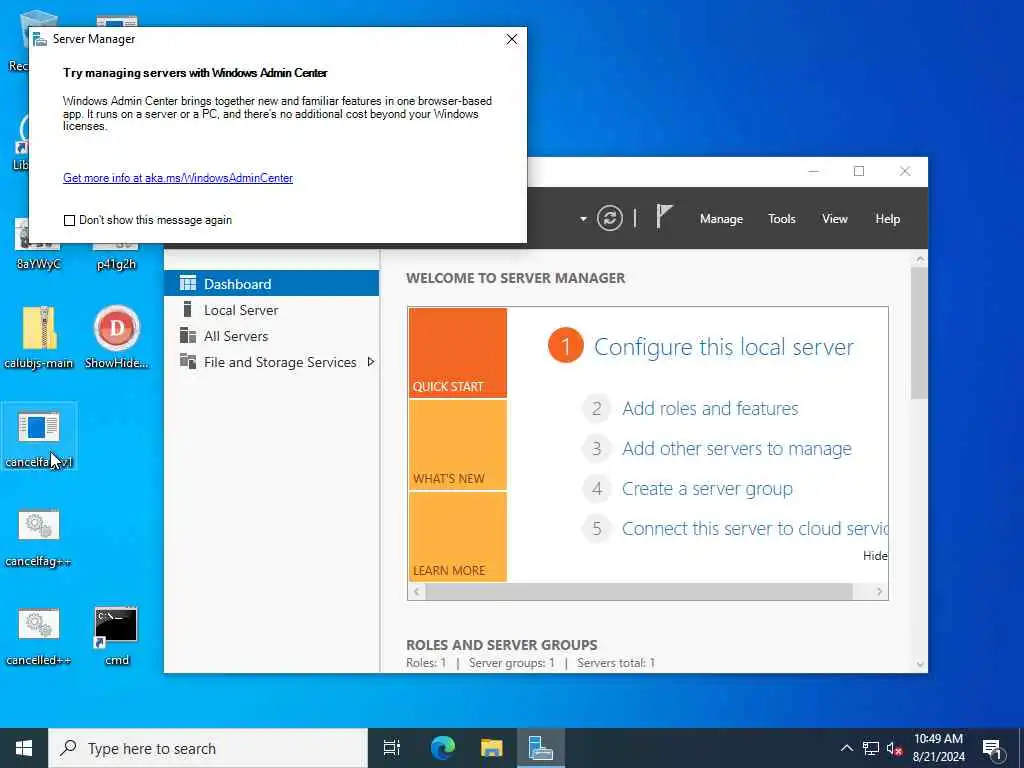This screenshot has width=1024, height=768.
Task: Click the scroll down arrow in Server Manager
Action: (x=920, y=665)
